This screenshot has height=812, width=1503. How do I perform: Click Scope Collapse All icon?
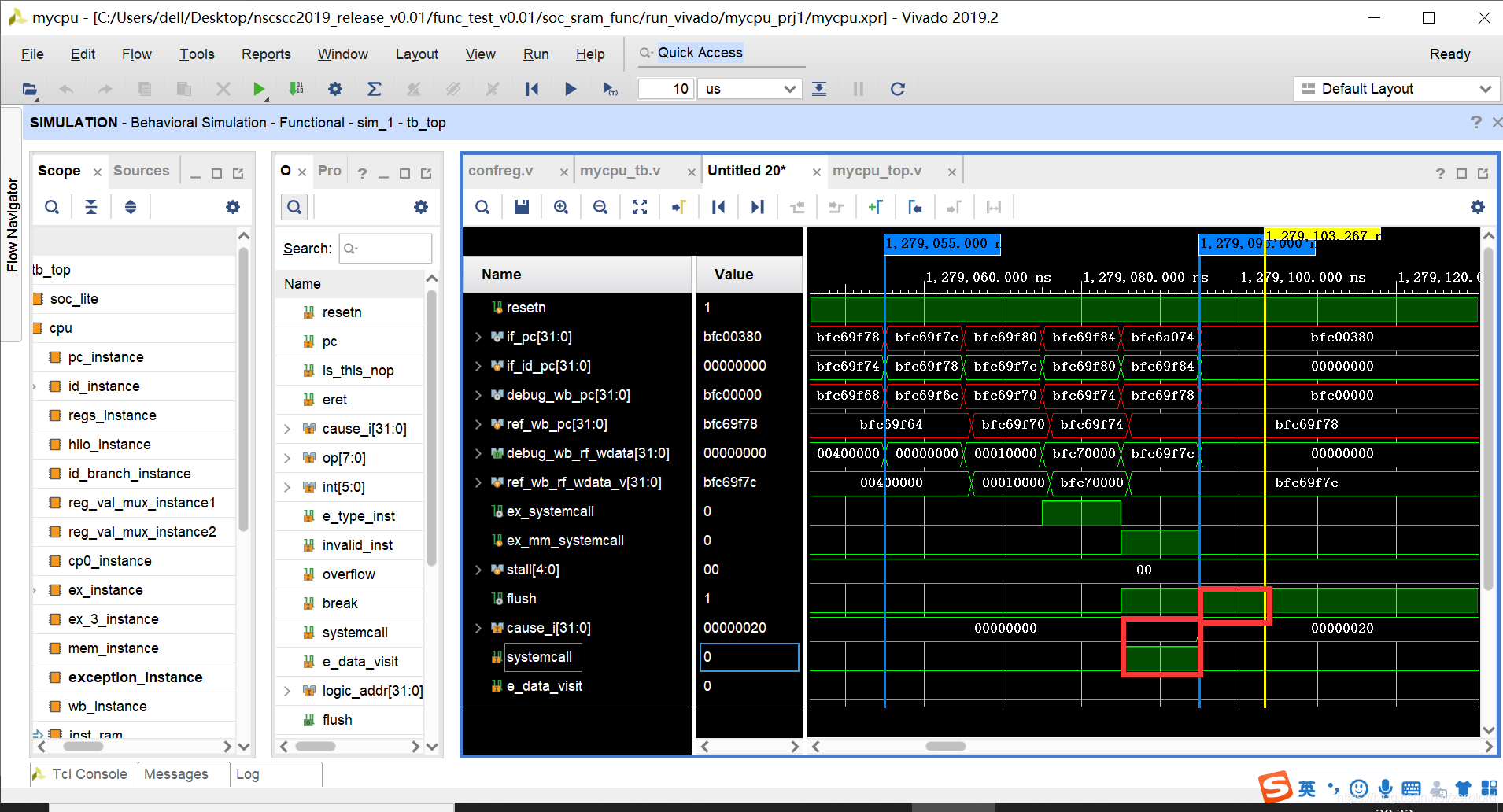point(91,207)
